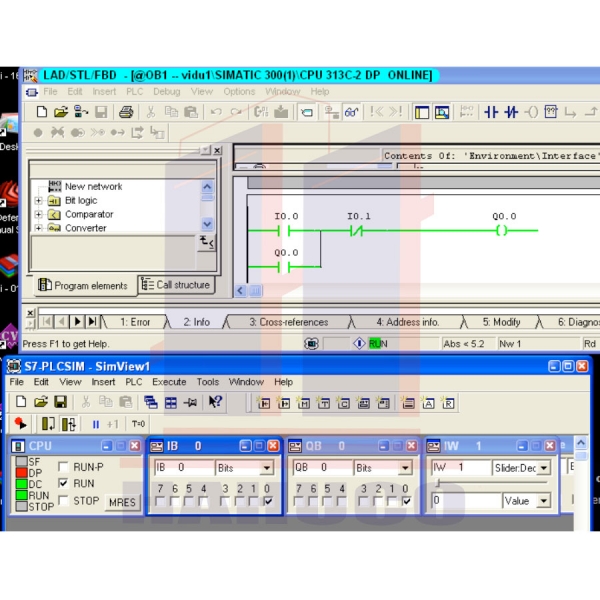Check STOP checkbox in CPU panel
Screen dimensions: 600x600
pyautogui.click(x=63, y=500)
